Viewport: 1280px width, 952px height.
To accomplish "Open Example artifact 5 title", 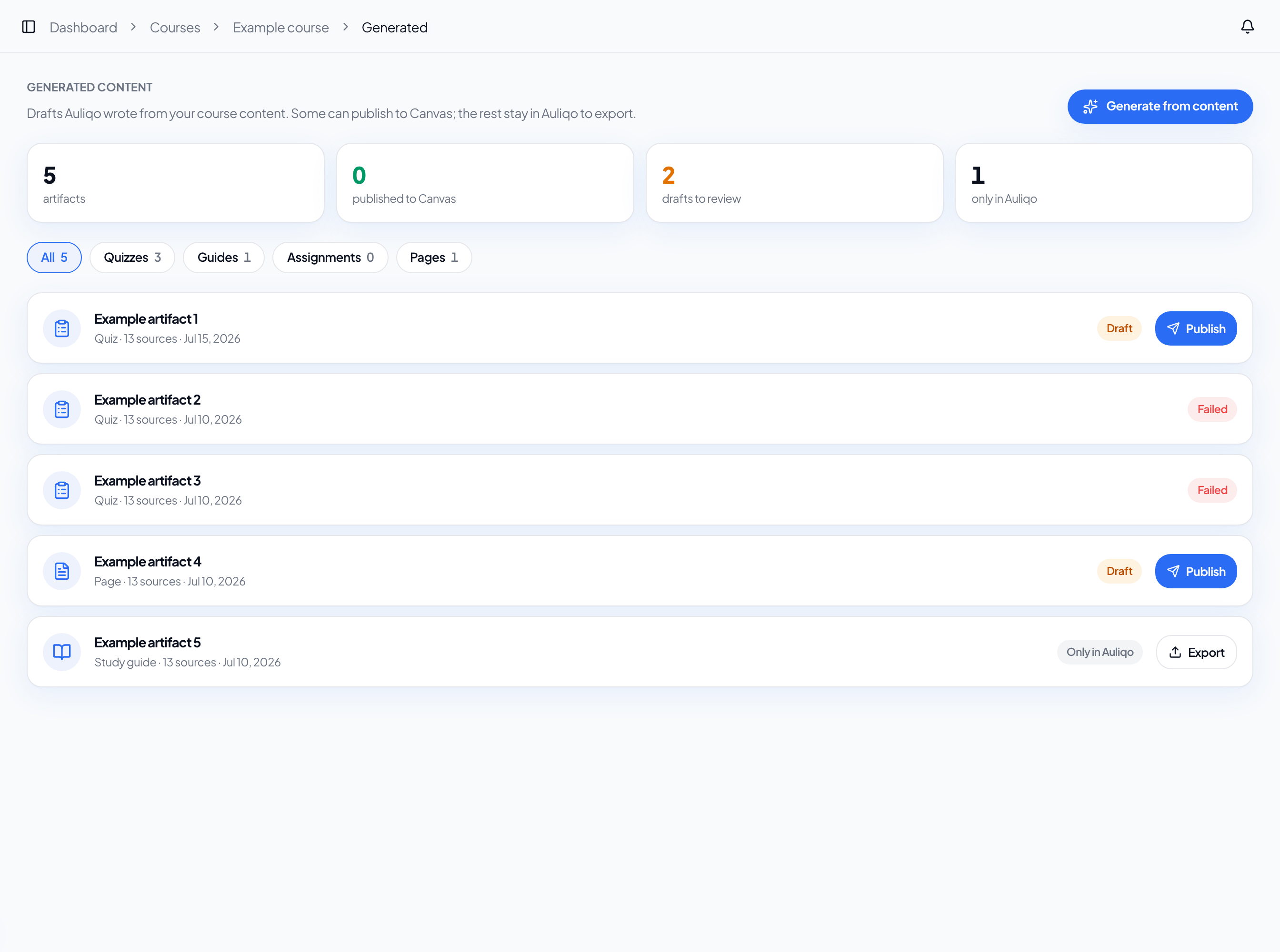I will click(148, 643).
